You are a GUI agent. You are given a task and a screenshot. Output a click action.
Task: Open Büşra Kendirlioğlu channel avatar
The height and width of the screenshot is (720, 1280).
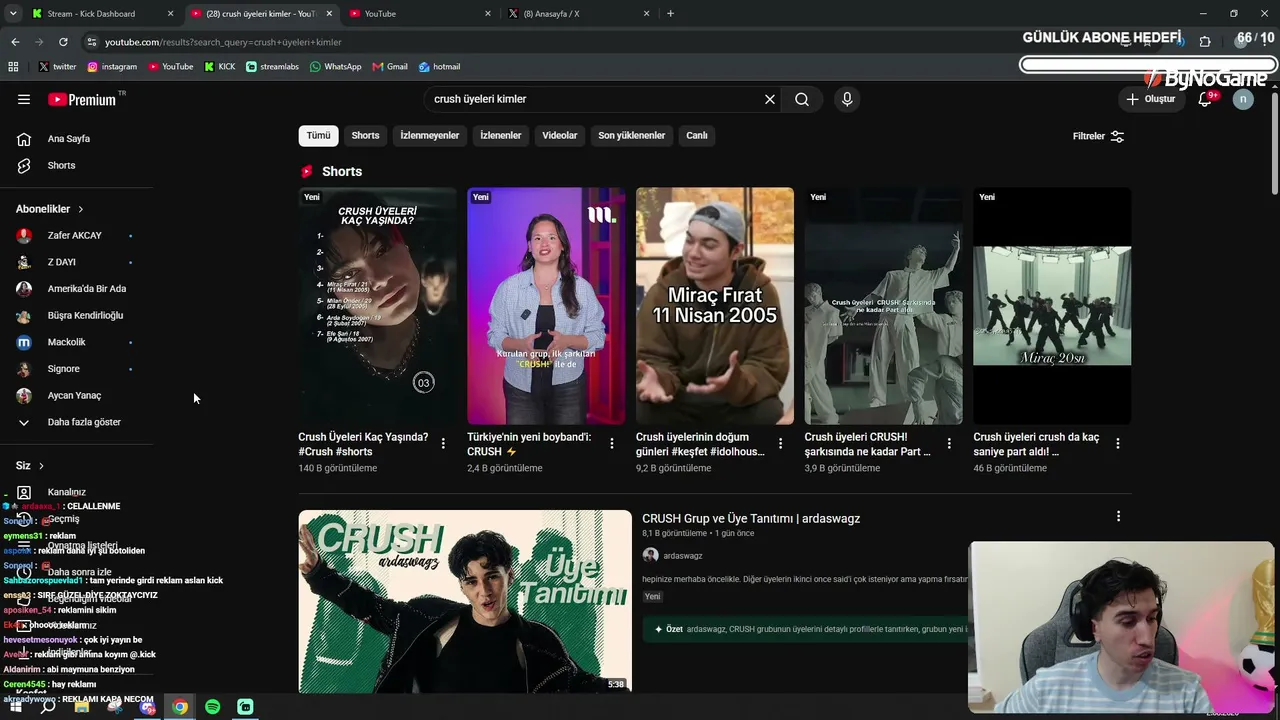pyautogui.click(x=24, y=315)
